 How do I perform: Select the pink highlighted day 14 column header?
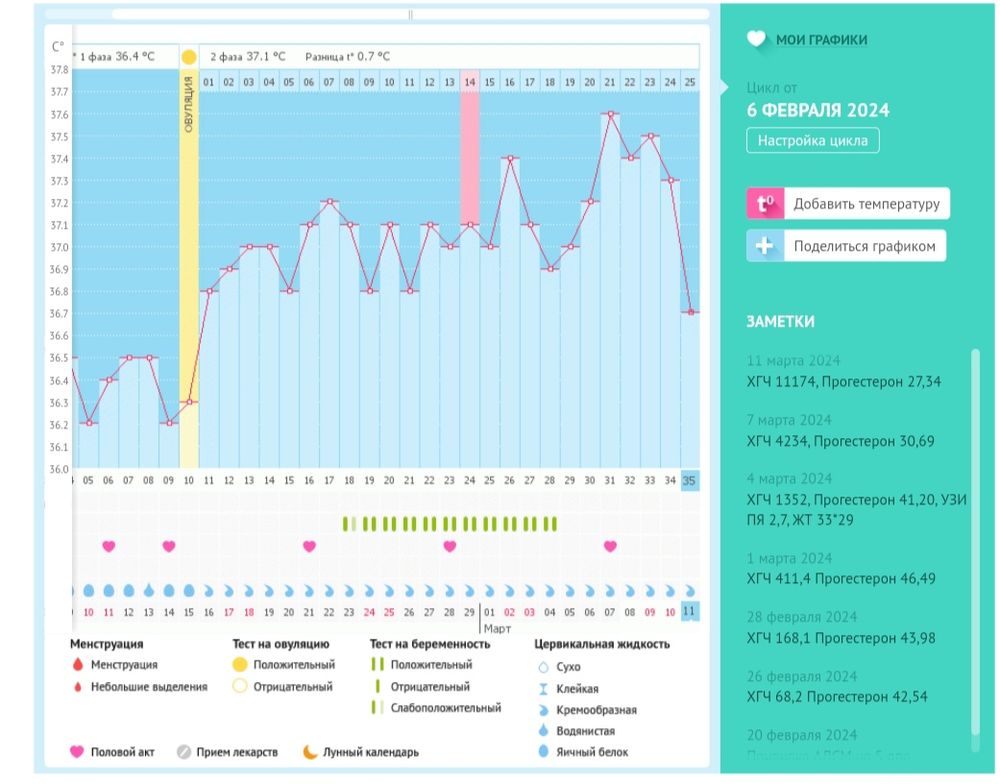coord(469,81)
